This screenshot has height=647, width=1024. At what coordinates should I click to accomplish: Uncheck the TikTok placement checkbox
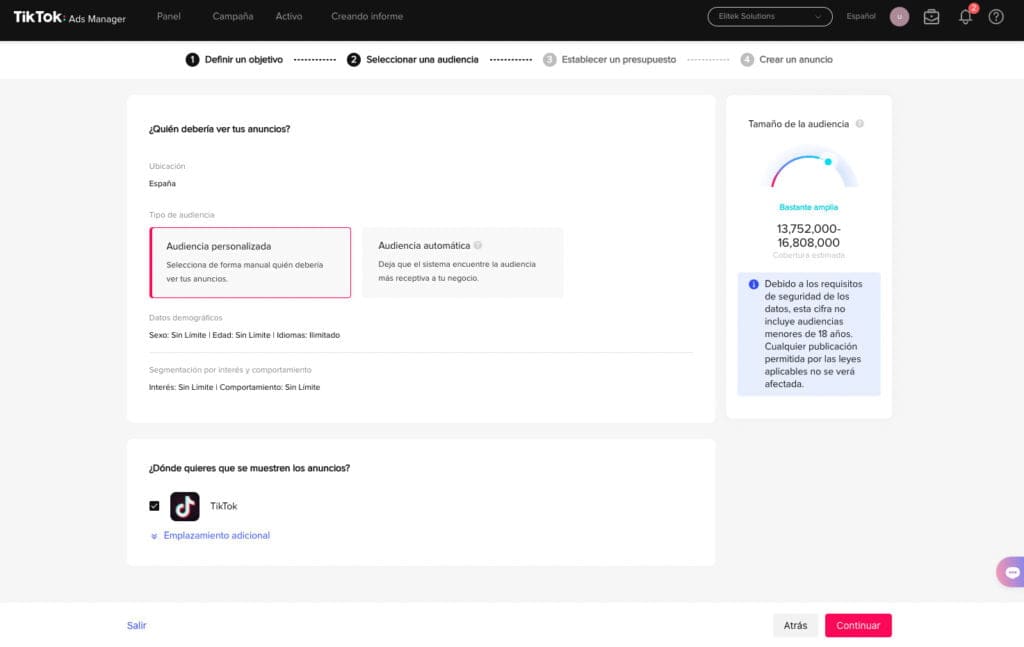(154, 506)
